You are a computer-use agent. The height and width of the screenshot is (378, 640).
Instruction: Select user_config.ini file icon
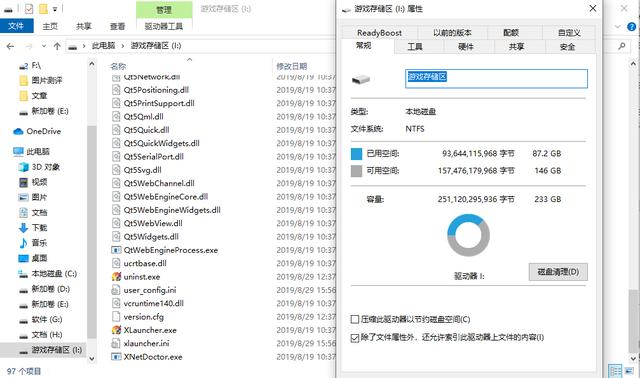116,290
